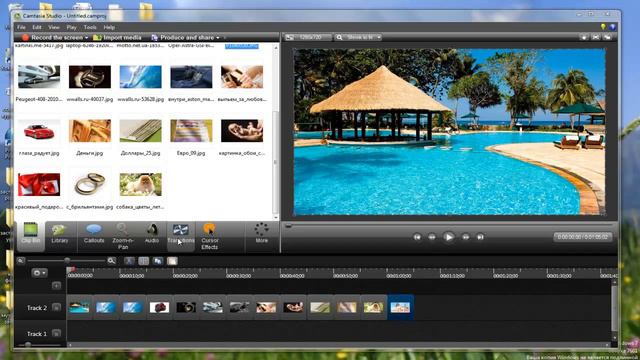Click the timeline zoom slider handle

point(67,260)
